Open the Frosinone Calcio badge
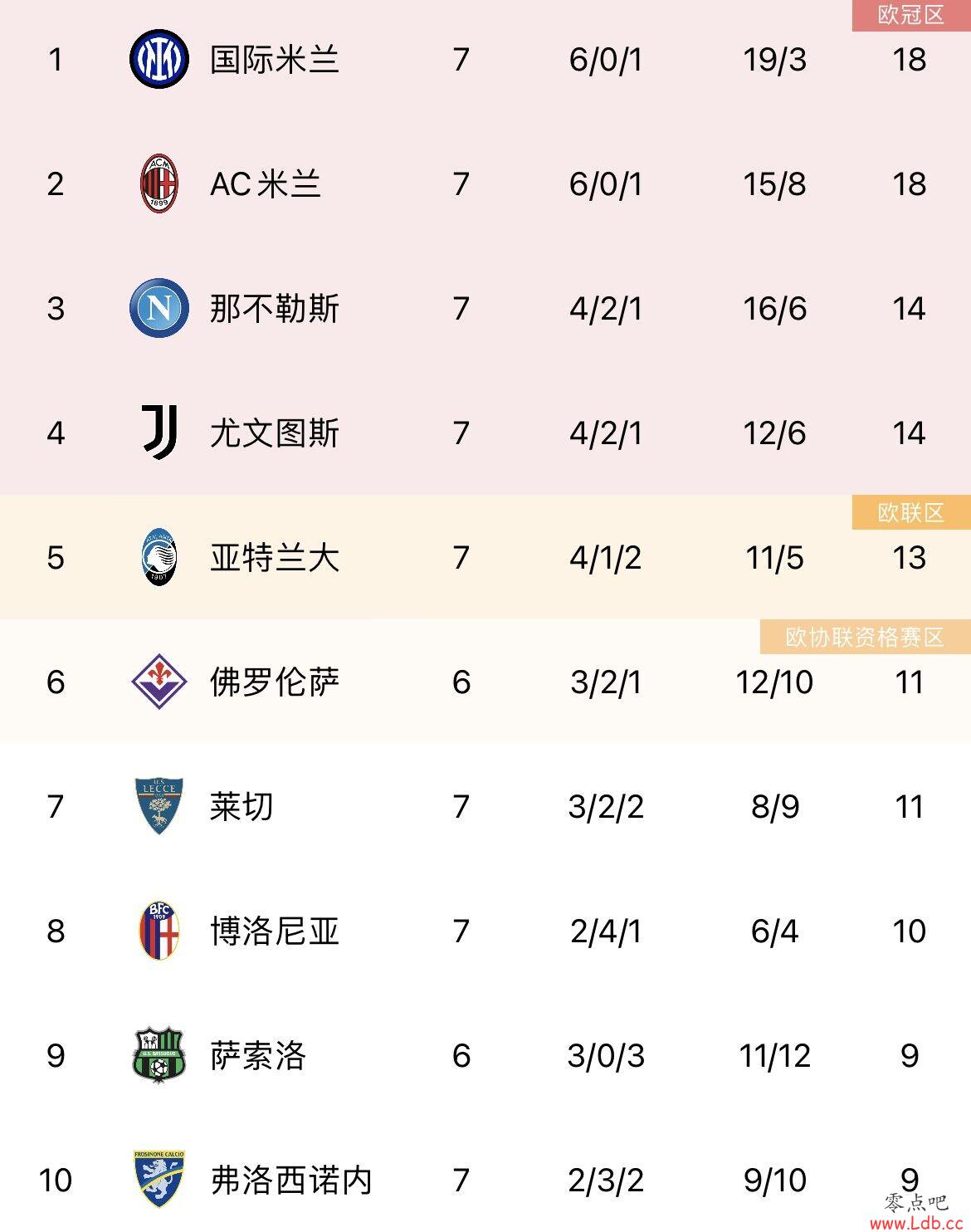This screenshot has height=1232, width=971. 159,1179
